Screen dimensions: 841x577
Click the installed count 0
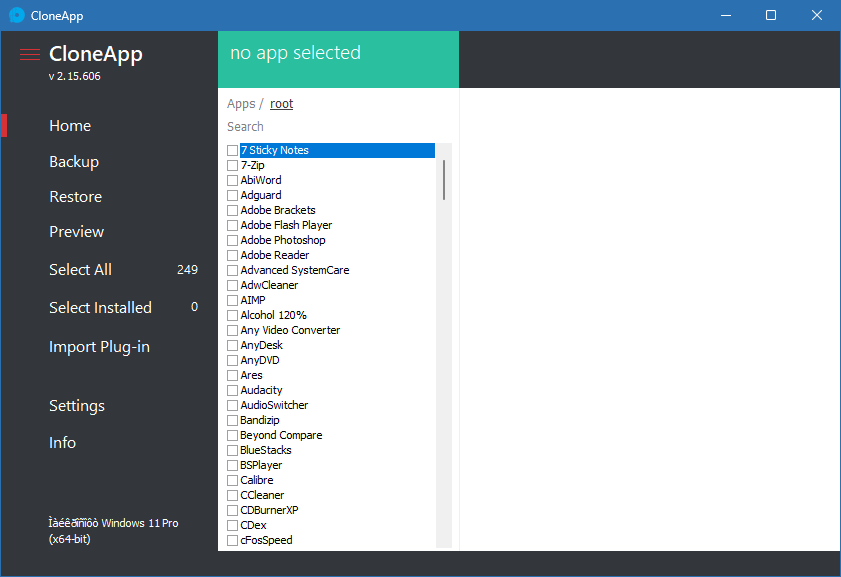click(194, 307)
